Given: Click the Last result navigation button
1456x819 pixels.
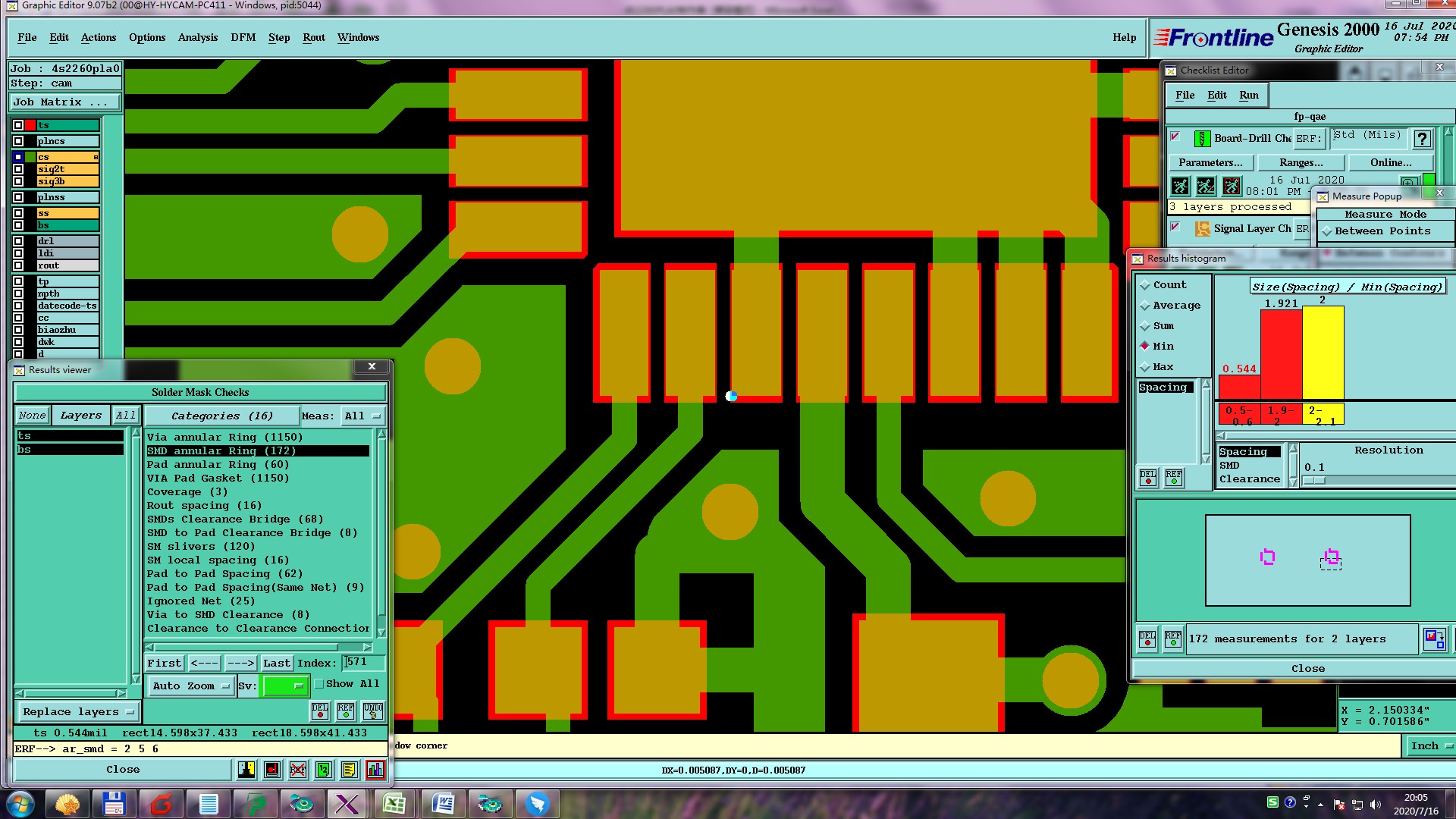Looking at the screenshot, I should [276, 663].
